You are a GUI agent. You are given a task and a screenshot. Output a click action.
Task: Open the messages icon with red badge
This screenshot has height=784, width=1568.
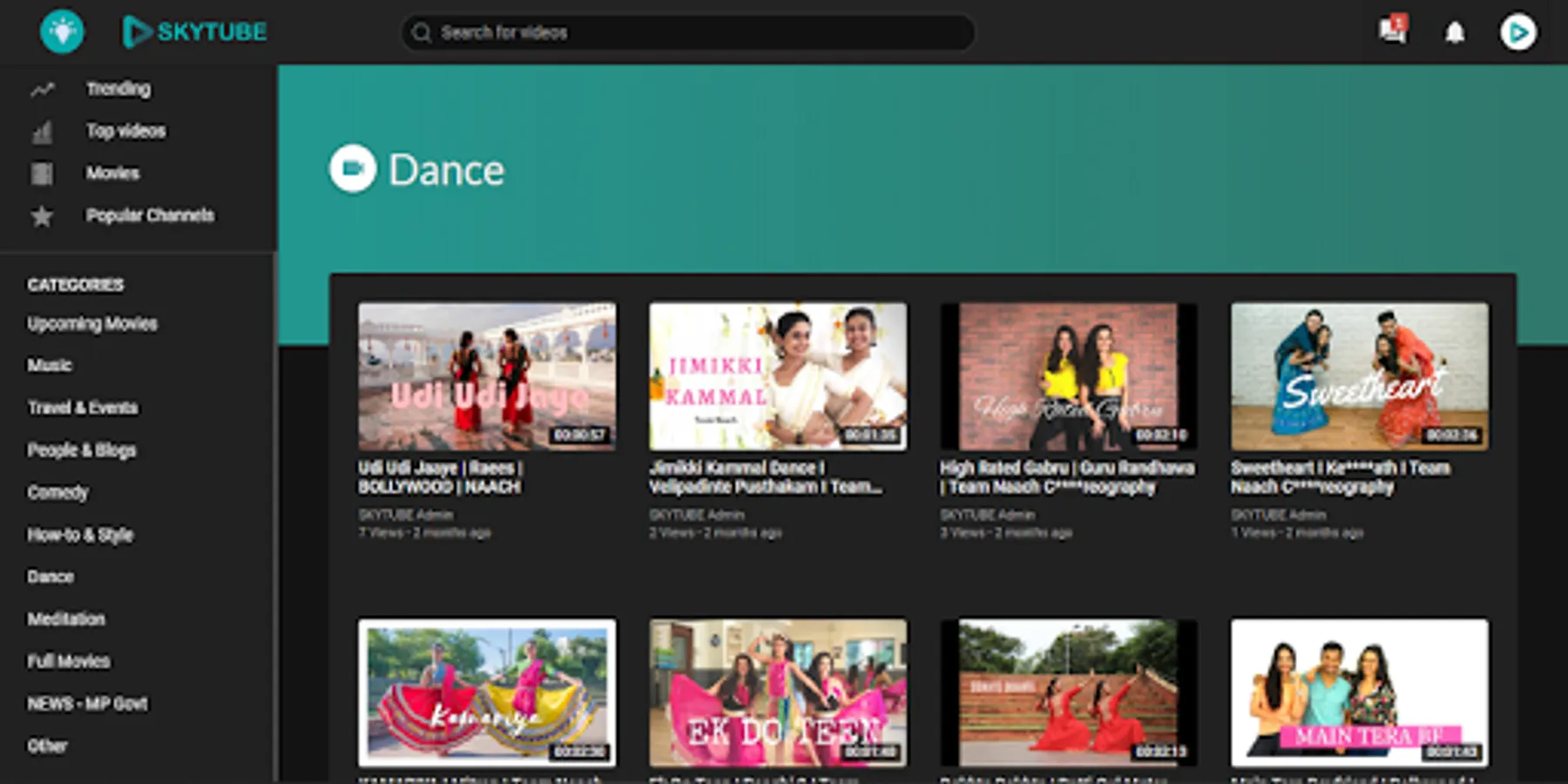click(1392, 31)
